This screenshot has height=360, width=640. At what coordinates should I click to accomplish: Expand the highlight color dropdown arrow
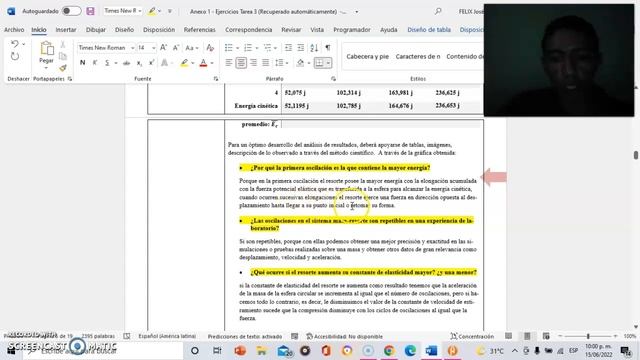click(193, 63)
